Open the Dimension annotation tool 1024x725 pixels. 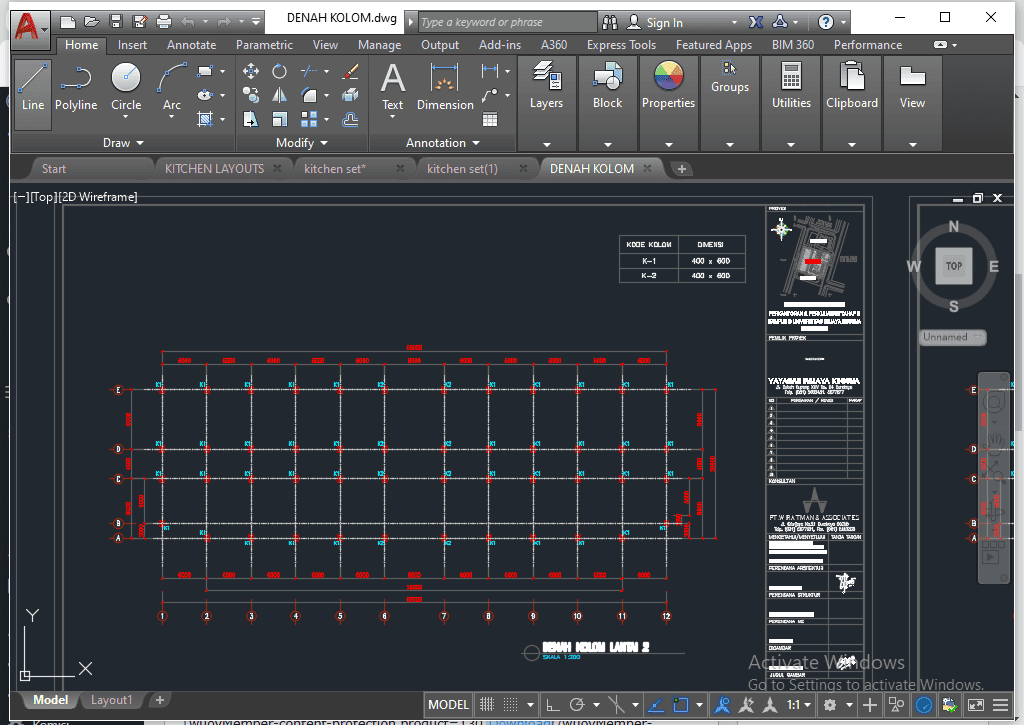[445, 86]
